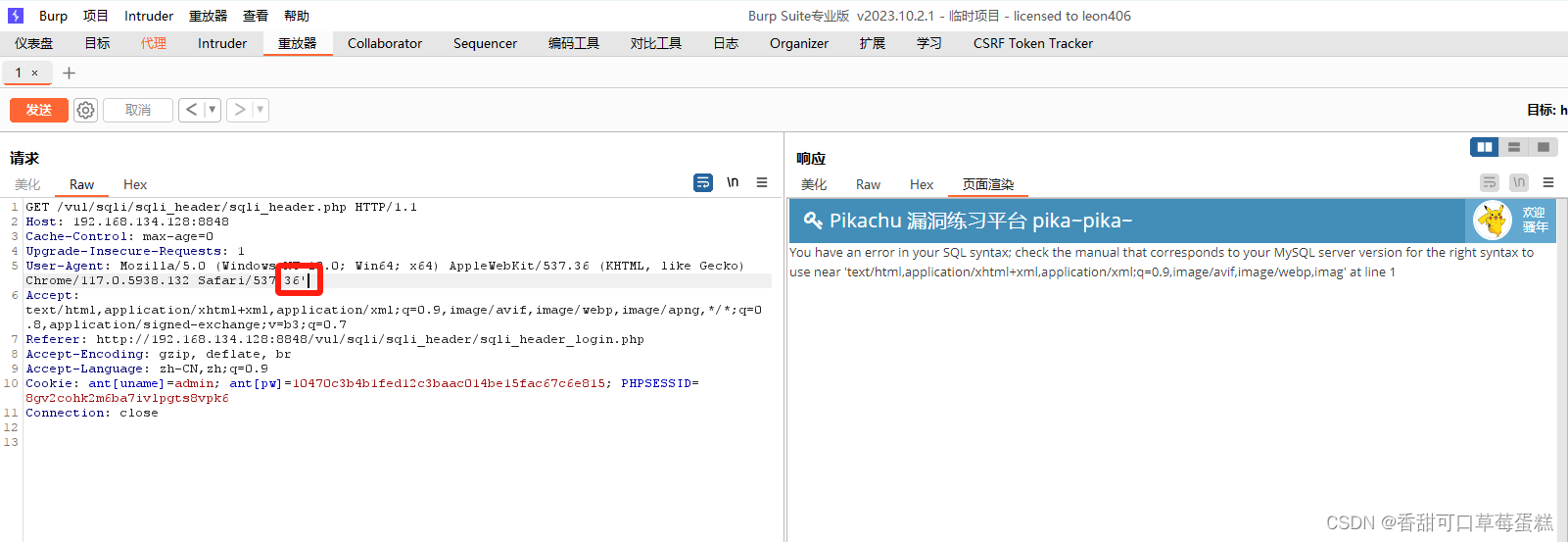Toggle response \n characters display

(1519, 182)
